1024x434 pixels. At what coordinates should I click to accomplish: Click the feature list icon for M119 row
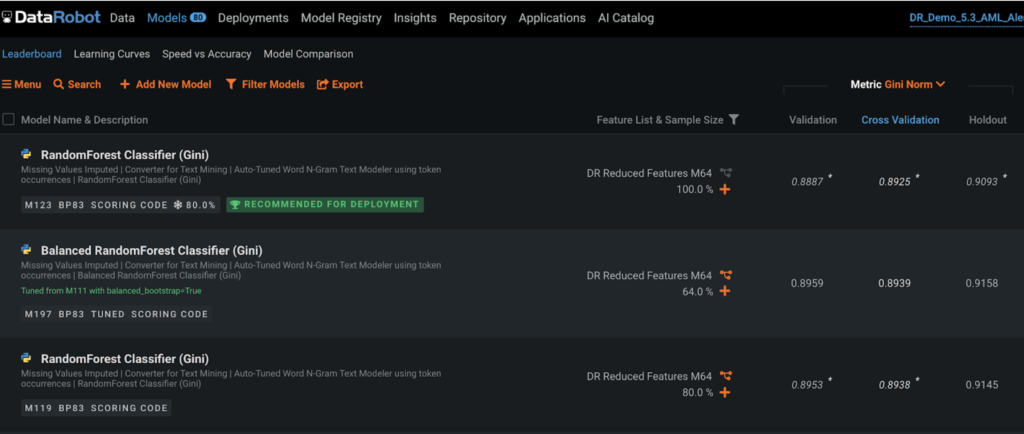pos(726,376)
